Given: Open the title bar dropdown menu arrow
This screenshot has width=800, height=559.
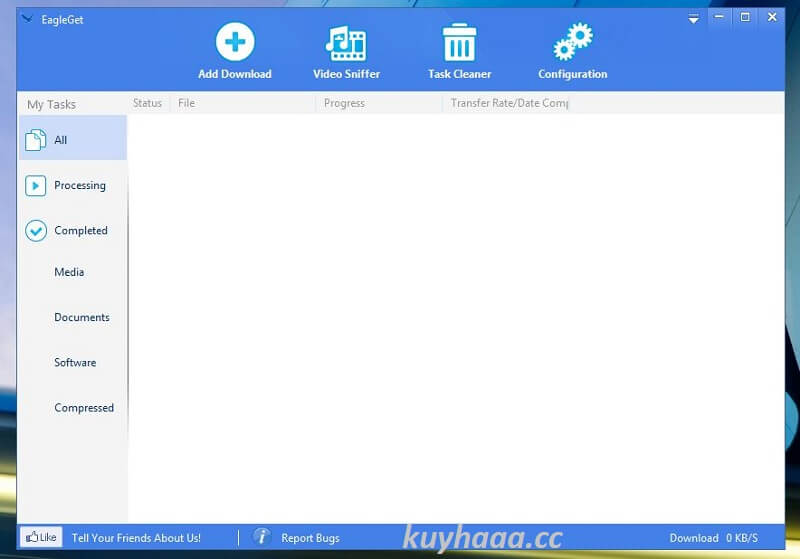Looking at the screenshot, I should coord(693,19).
